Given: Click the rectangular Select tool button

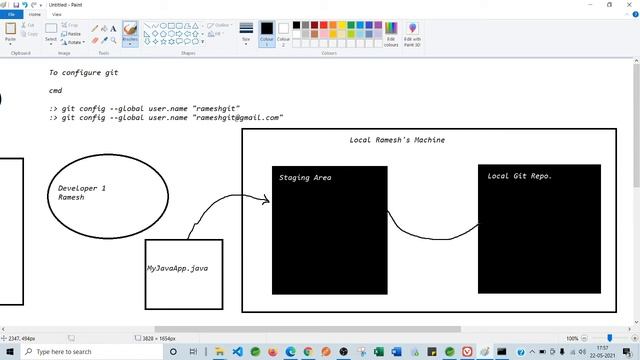Looking at the screenshot, I should point(51,29).
